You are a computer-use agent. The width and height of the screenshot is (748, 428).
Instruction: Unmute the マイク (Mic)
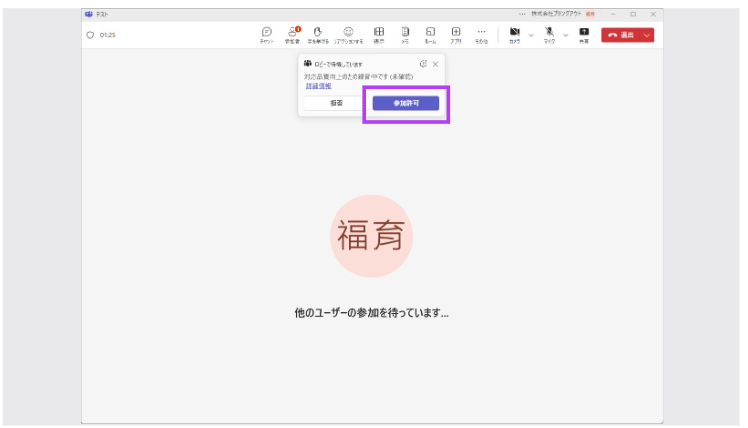tap(550, 35)
